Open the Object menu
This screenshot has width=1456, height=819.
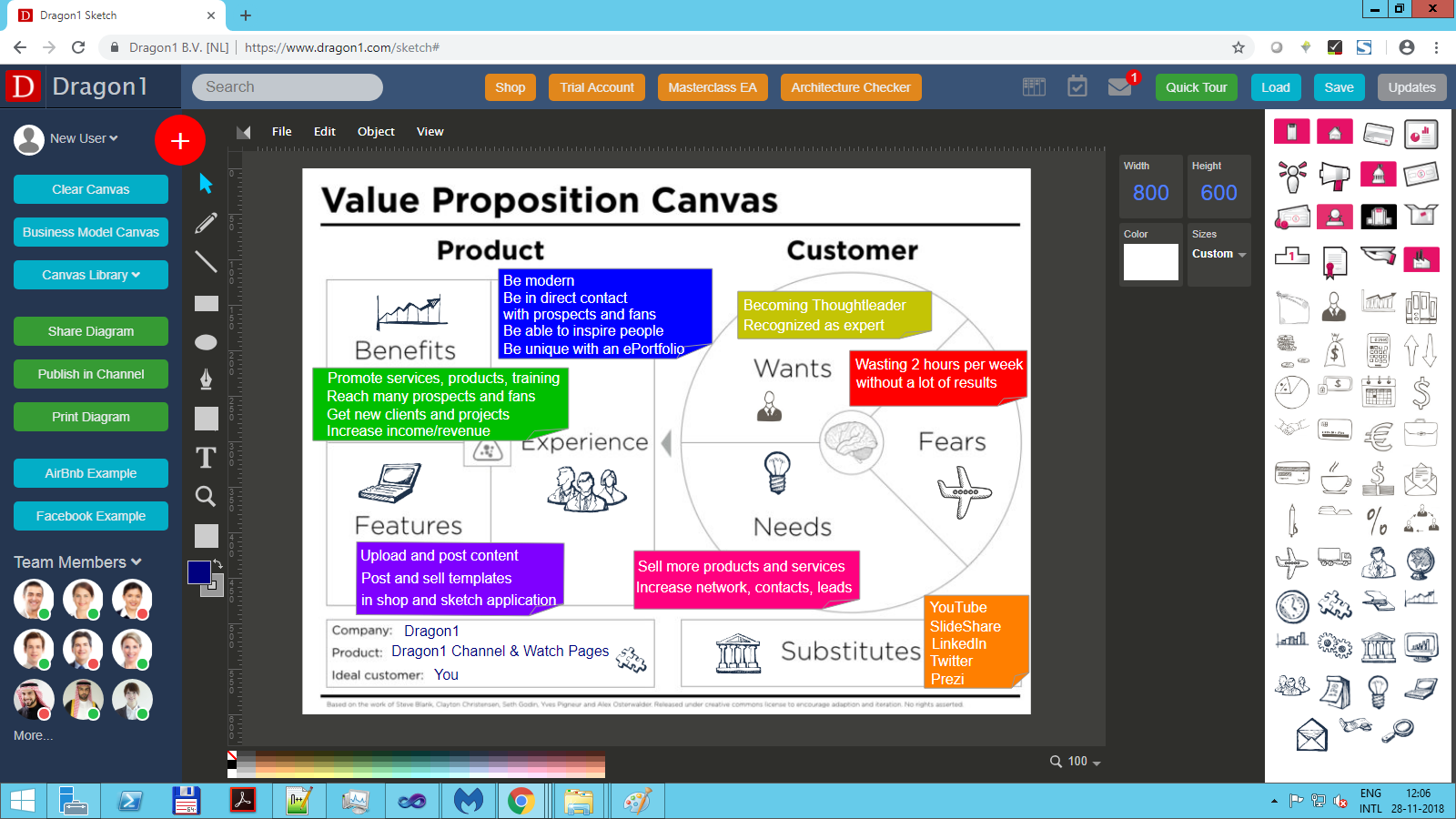[376, 131]
